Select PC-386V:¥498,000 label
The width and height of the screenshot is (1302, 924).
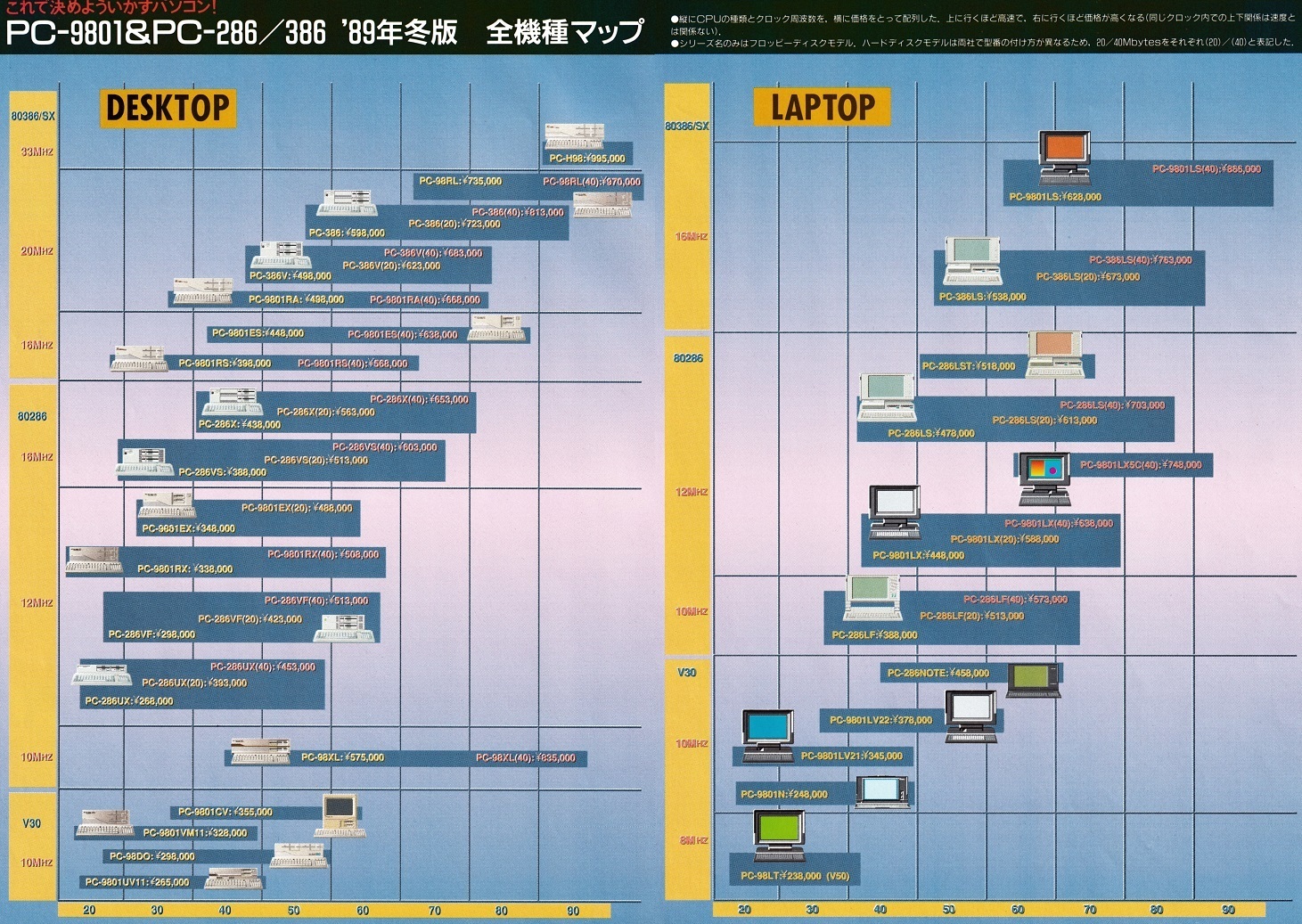291,276
